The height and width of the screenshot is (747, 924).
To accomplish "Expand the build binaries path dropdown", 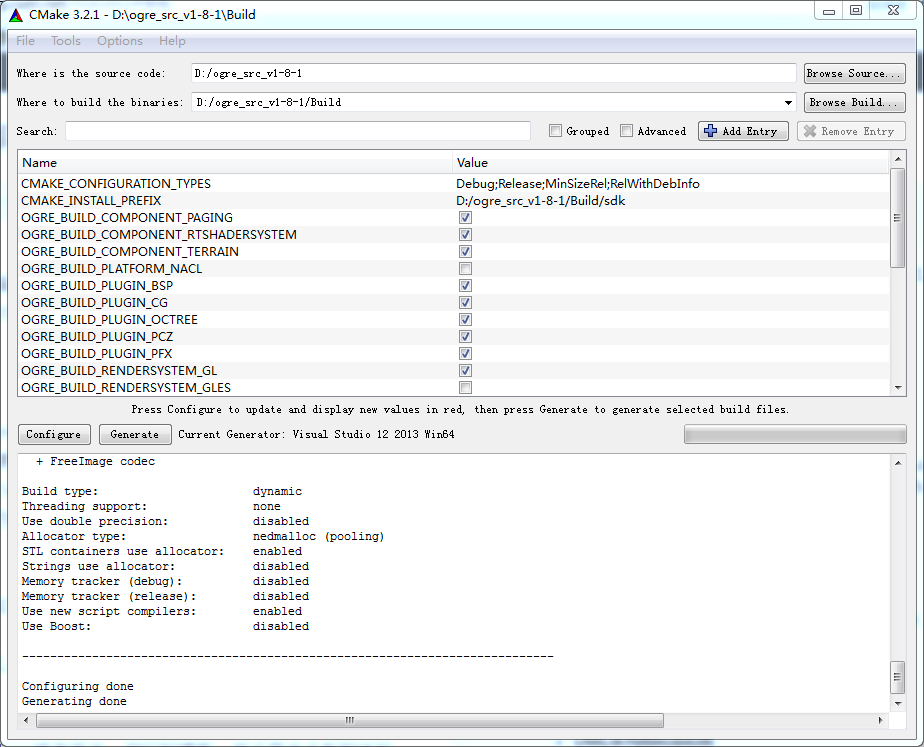I will pos(789,102).
